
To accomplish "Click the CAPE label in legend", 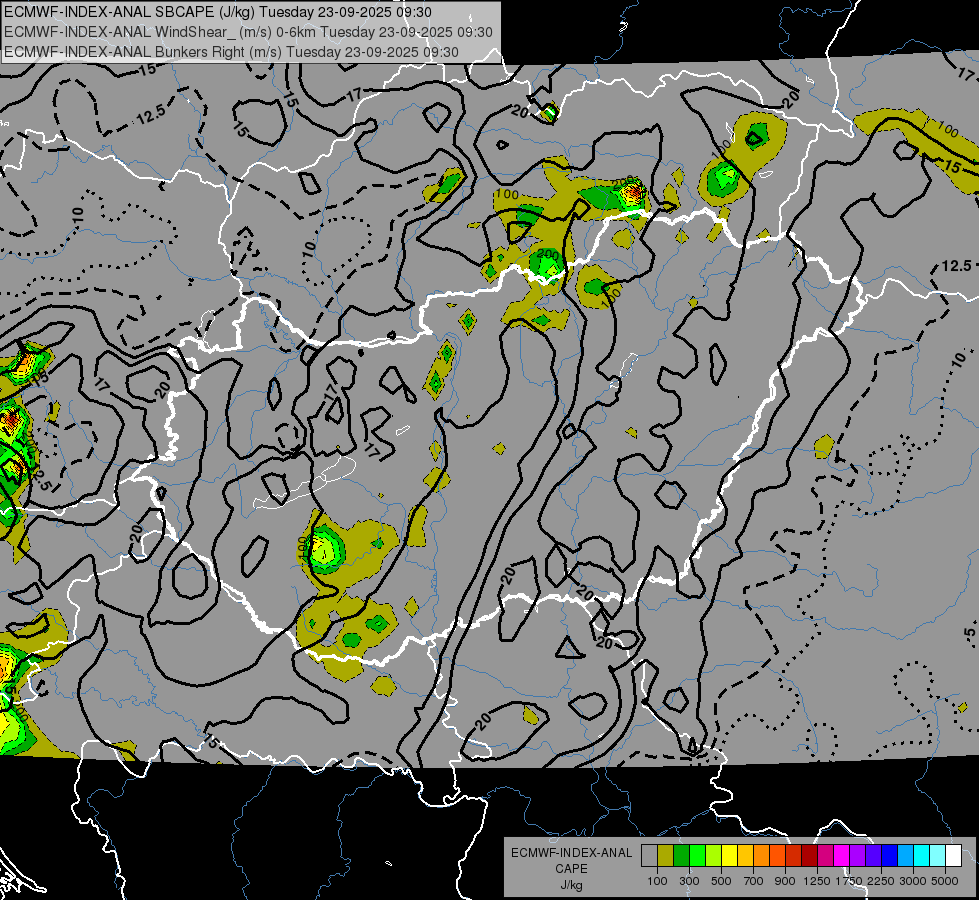I will [571, 869].
